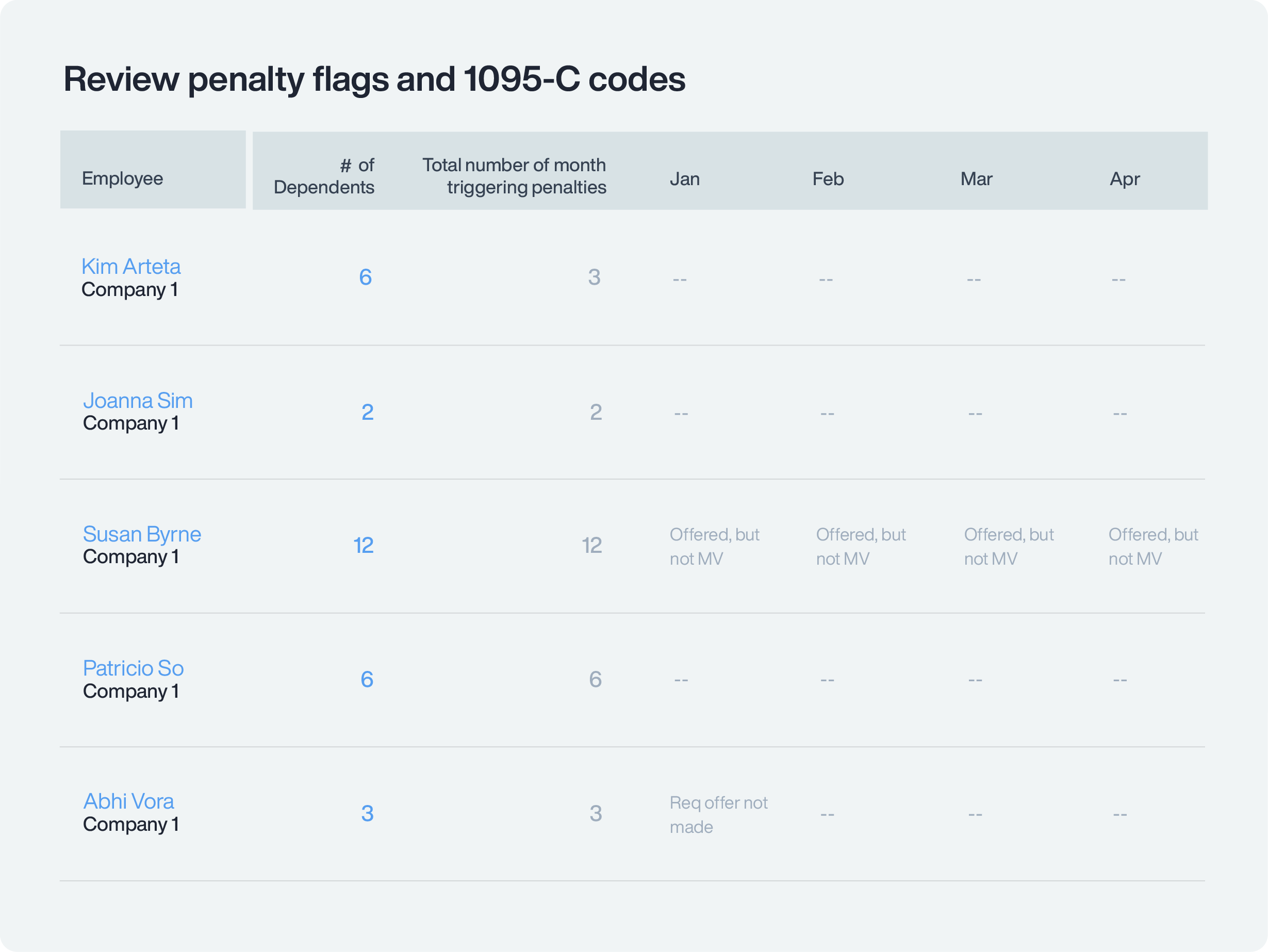Click Patricio So's dependents count 6

(x=367, y=679)
